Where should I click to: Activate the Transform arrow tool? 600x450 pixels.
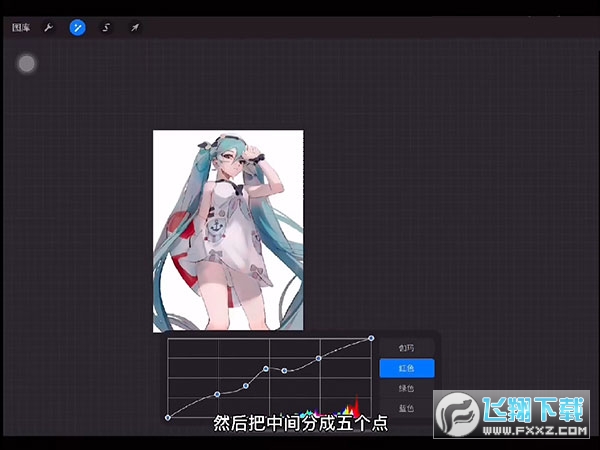coord(135,28)
